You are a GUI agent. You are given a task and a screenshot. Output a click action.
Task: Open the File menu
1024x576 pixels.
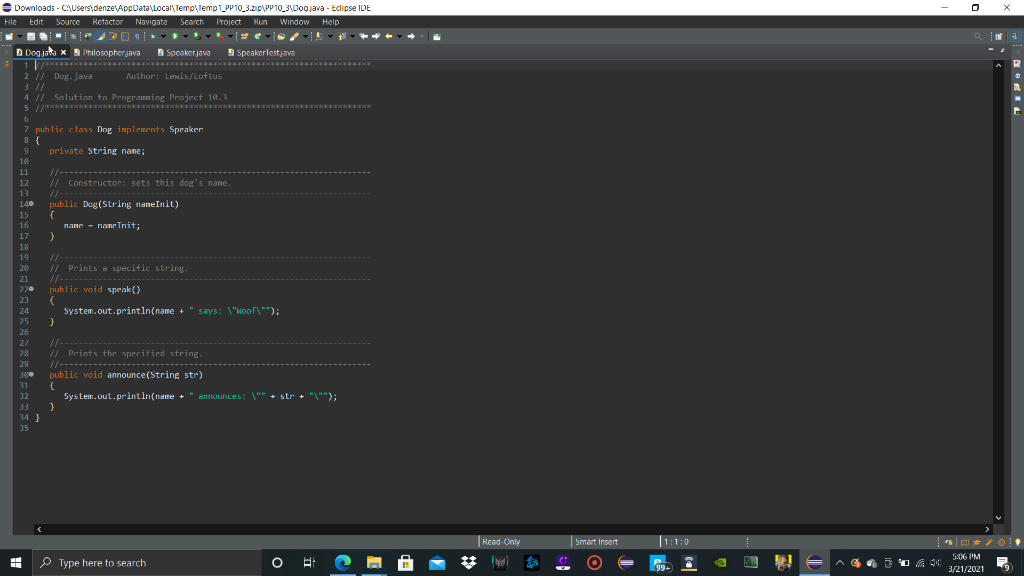[10, 22]
